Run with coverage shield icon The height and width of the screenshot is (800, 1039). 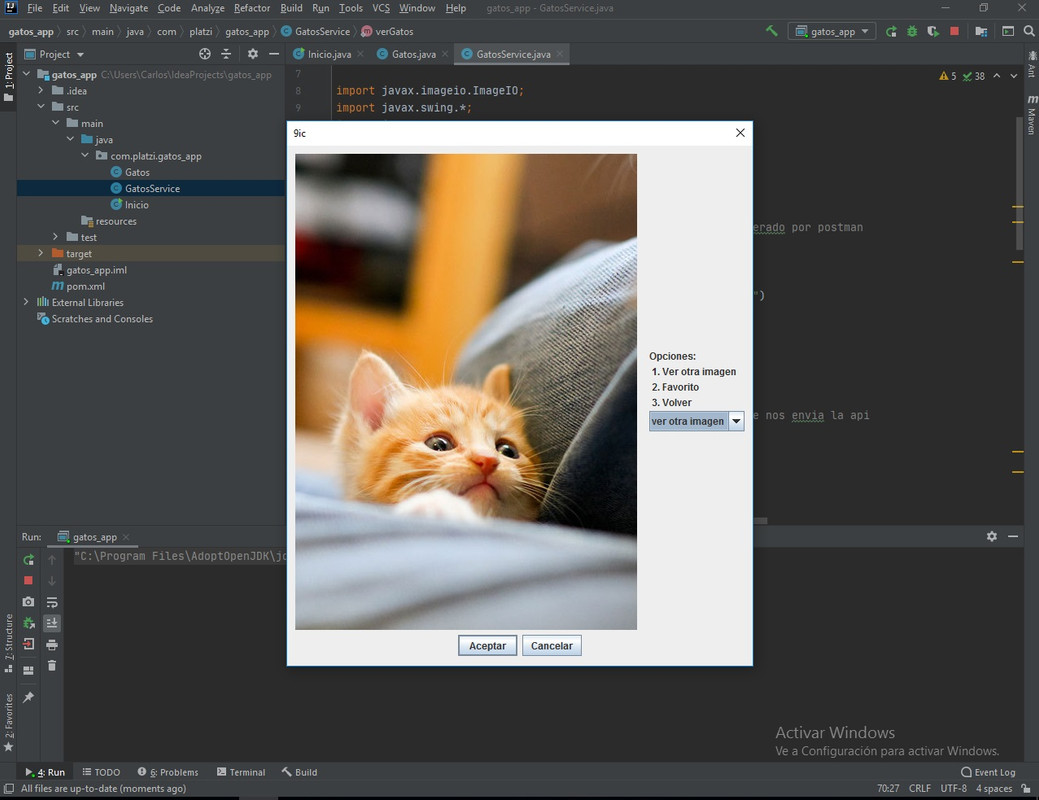click(x=933, y=31)
